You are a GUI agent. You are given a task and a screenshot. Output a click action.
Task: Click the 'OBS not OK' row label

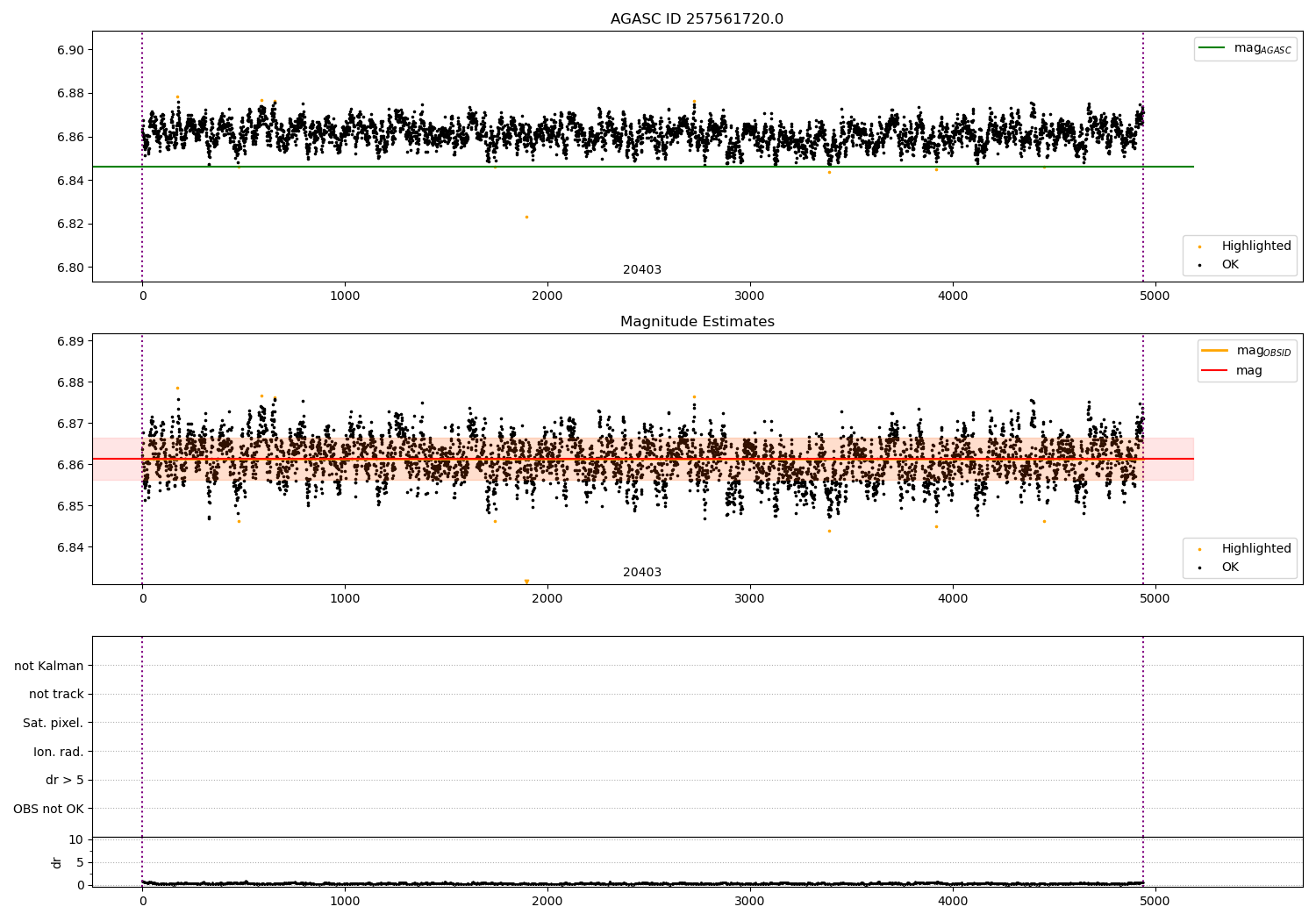pos(48,809)
